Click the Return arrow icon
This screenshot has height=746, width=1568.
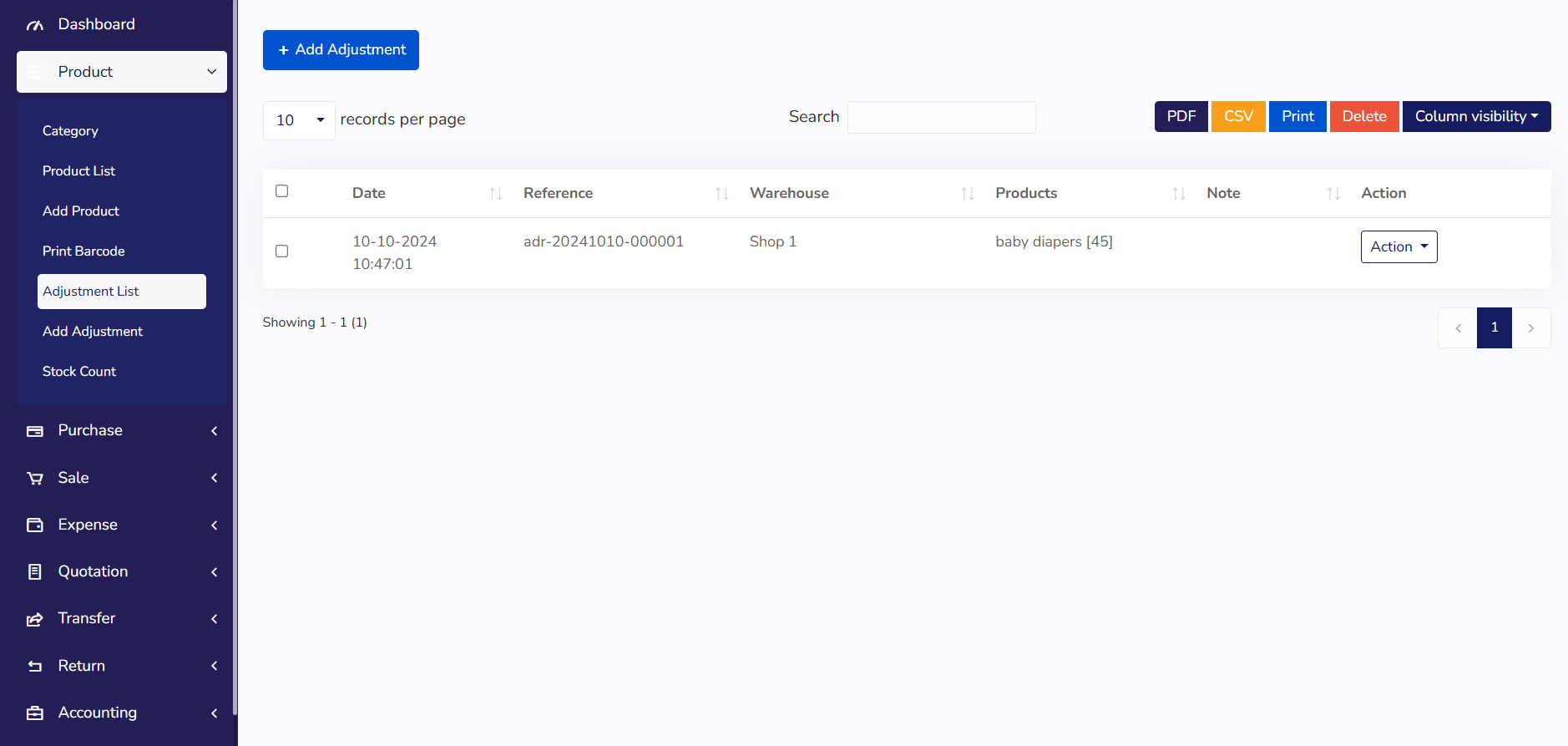point(34,667)
